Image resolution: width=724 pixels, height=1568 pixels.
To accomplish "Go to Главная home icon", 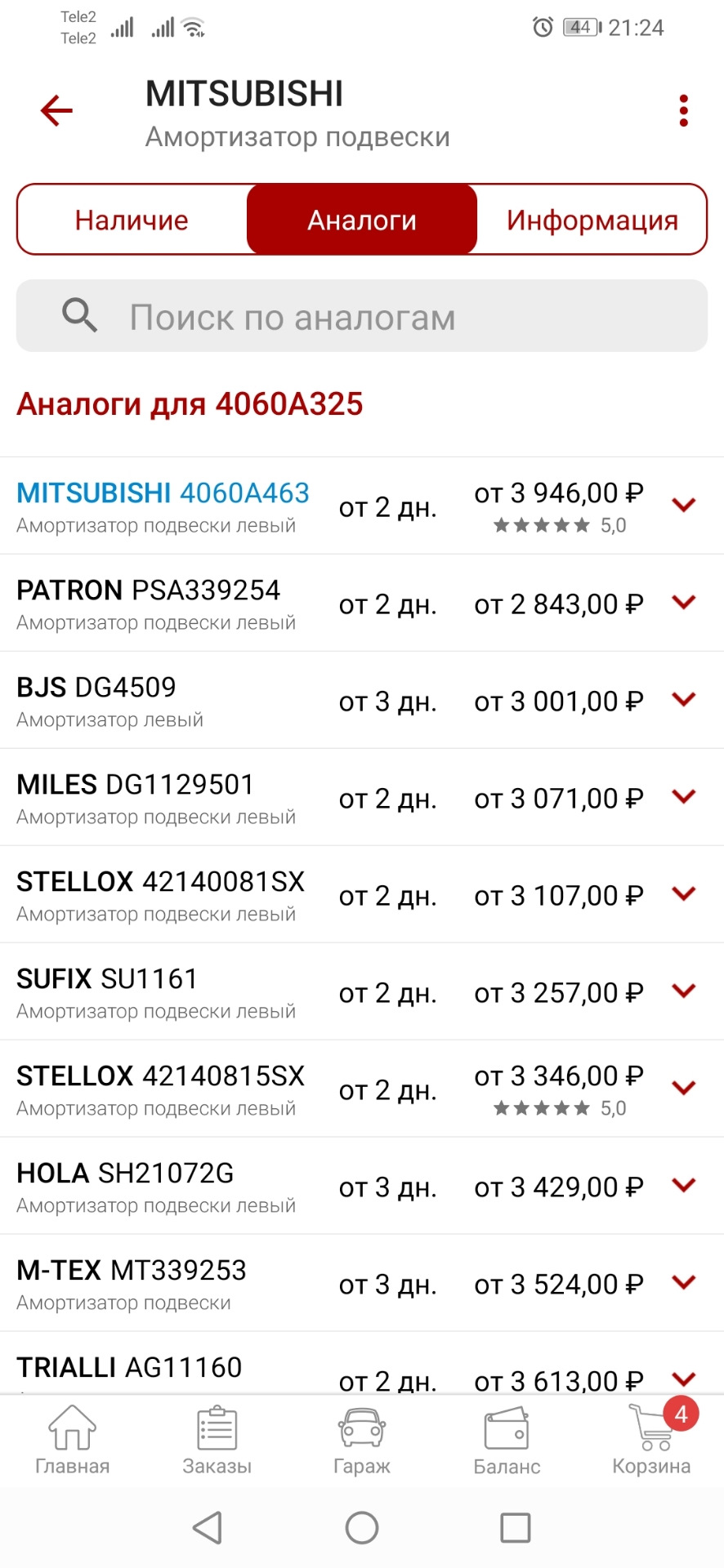I will pos(72,1429).
